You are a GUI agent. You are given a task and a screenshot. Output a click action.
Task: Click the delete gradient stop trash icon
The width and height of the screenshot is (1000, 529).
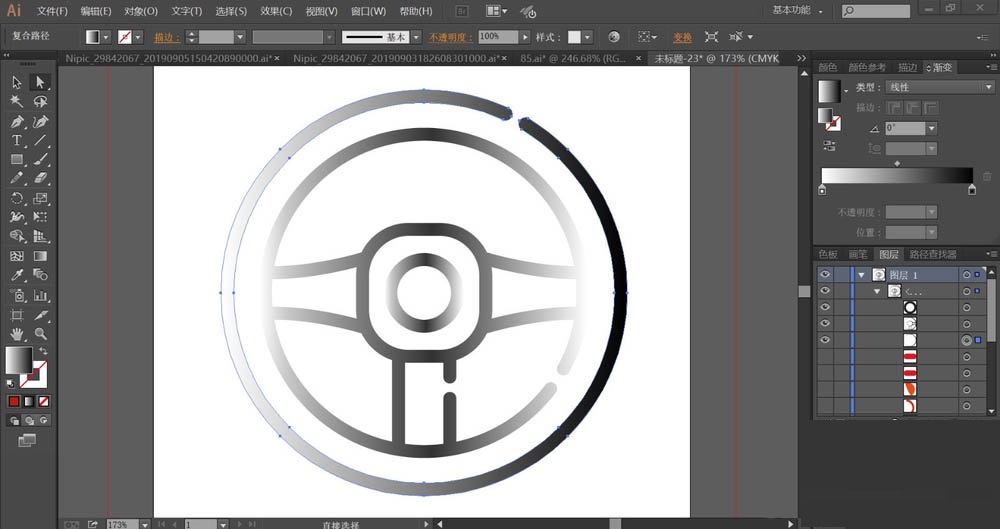pos(987,175)
